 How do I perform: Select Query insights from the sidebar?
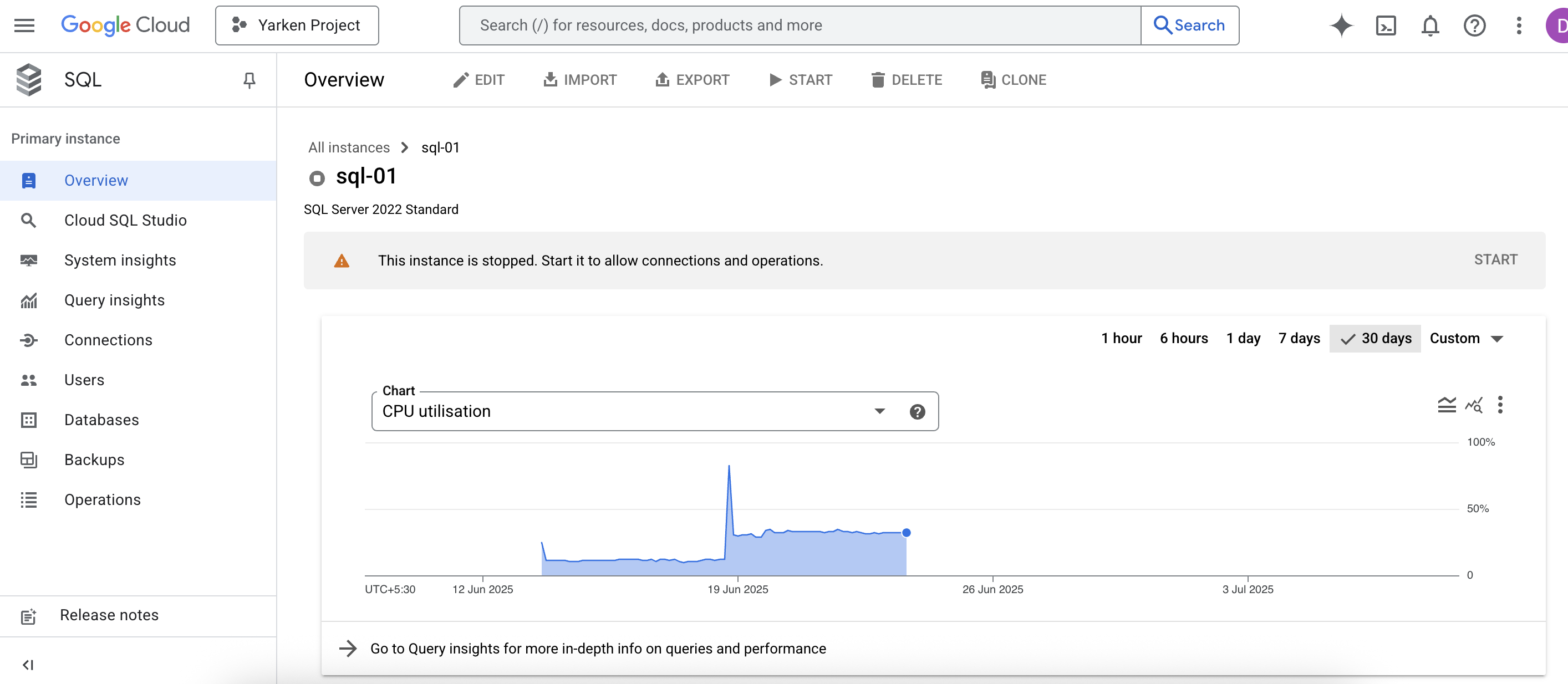[114, 300]
